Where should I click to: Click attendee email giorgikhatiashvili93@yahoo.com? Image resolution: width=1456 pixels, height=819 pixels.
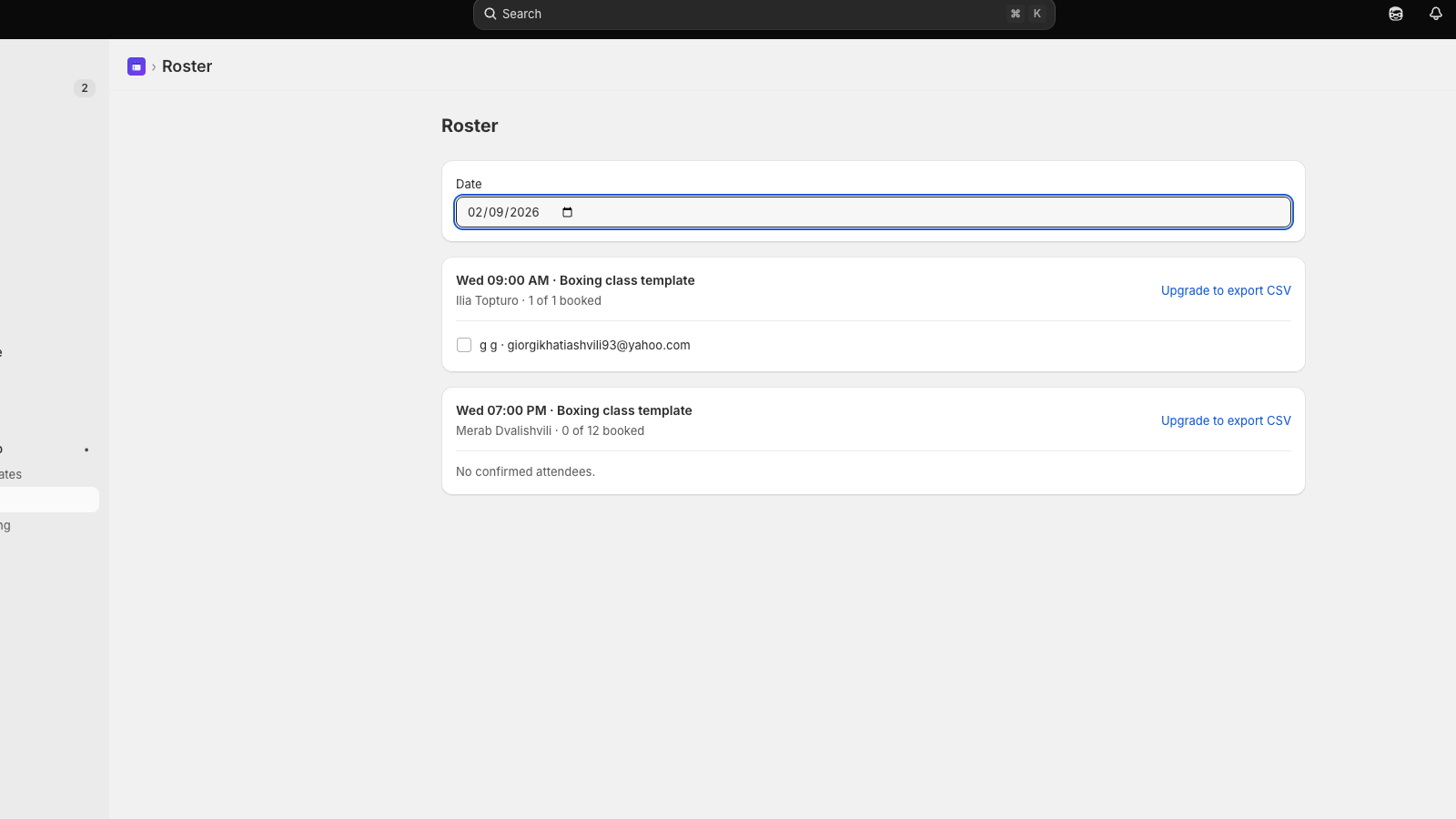[599, 345]
